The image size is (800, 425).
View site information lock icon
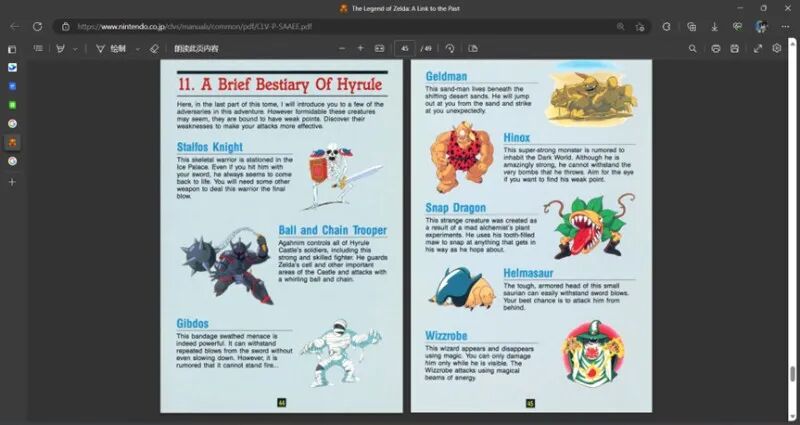[65, 27]
